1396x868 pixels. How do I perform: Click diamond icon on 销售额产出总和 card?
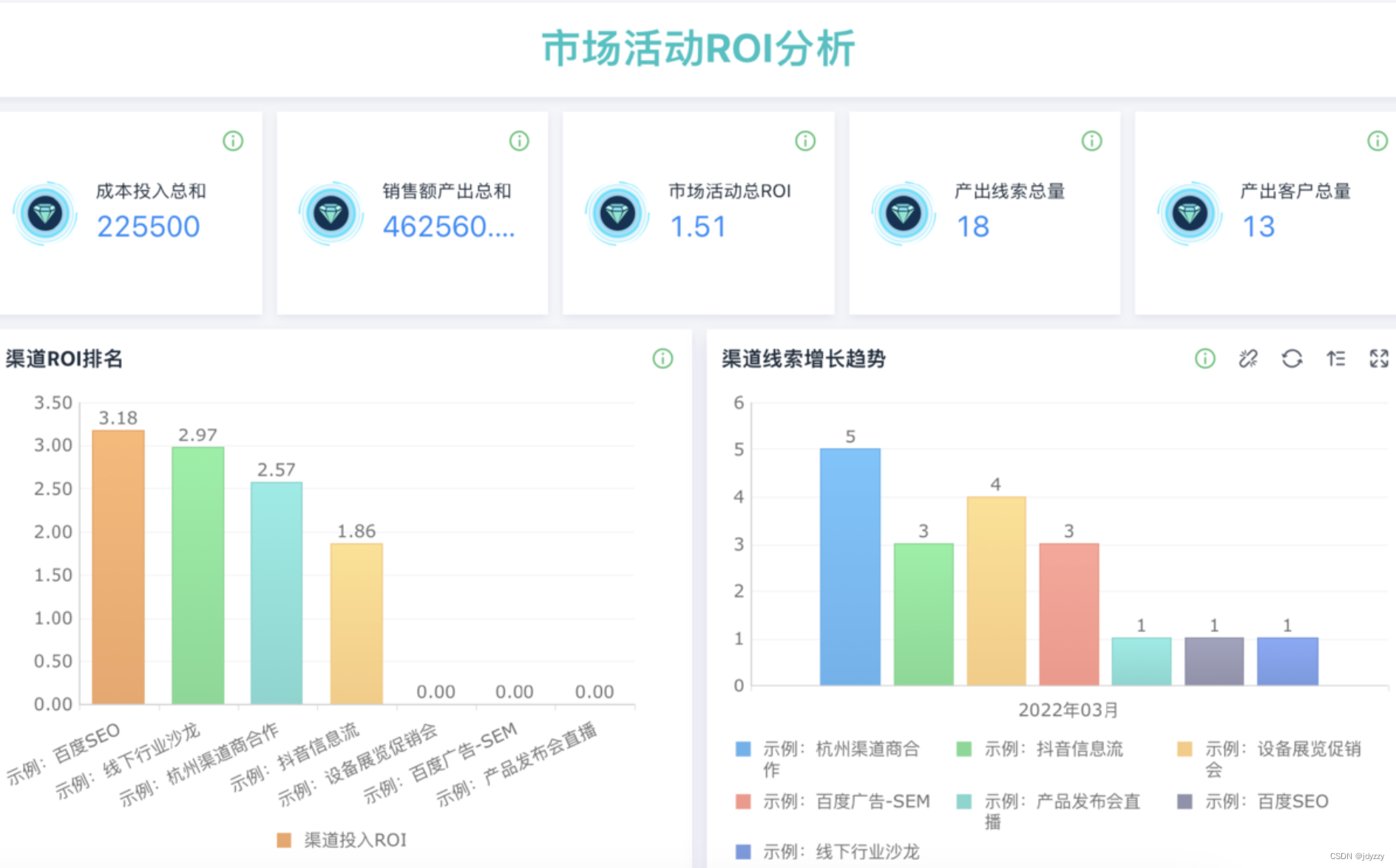tap(331, 214)
